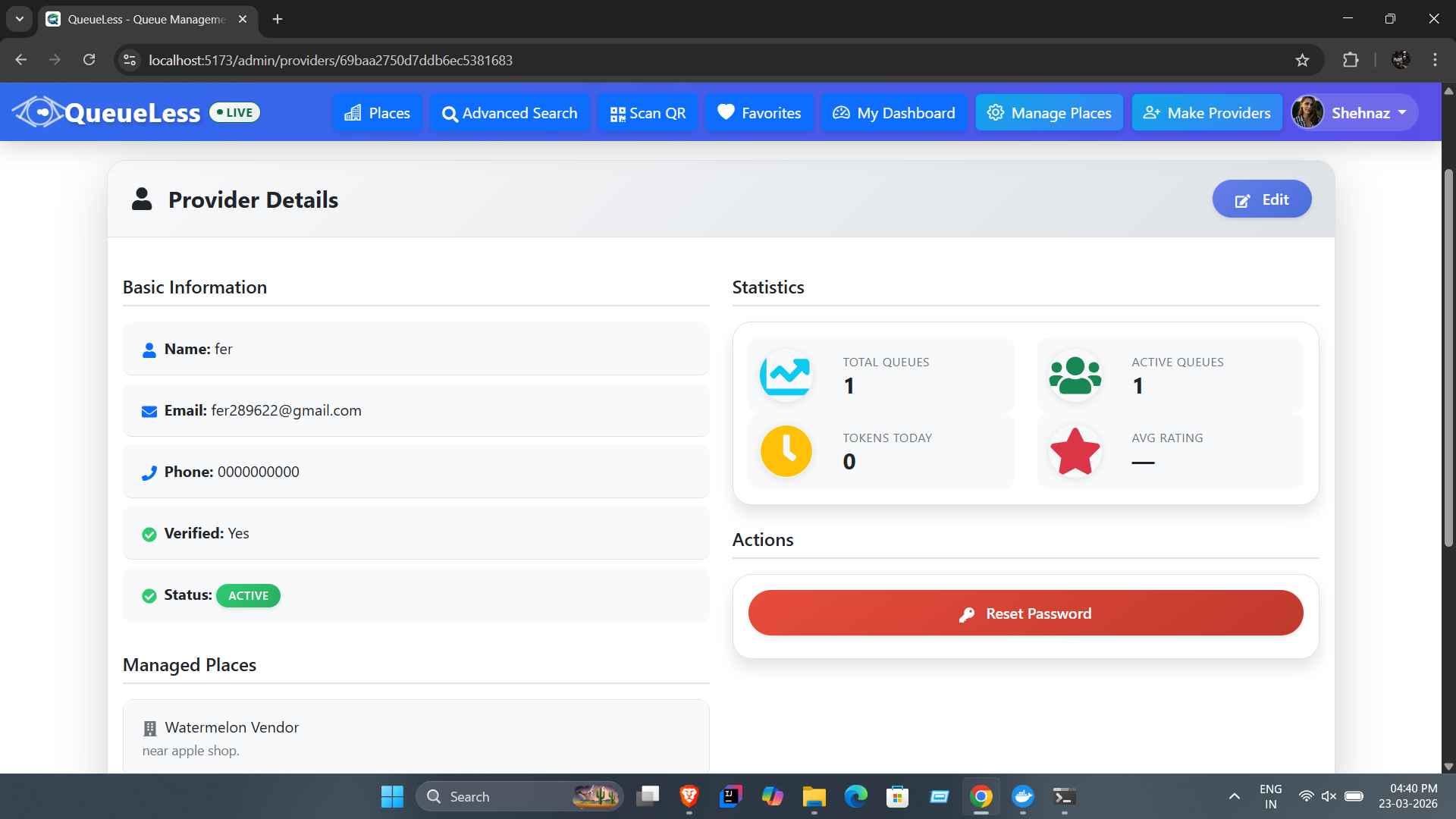Image resolution: width=1456 pixels, height=819 pixels.
Task: Open the browser Extensions puzzle icon
Action: 1351,60
